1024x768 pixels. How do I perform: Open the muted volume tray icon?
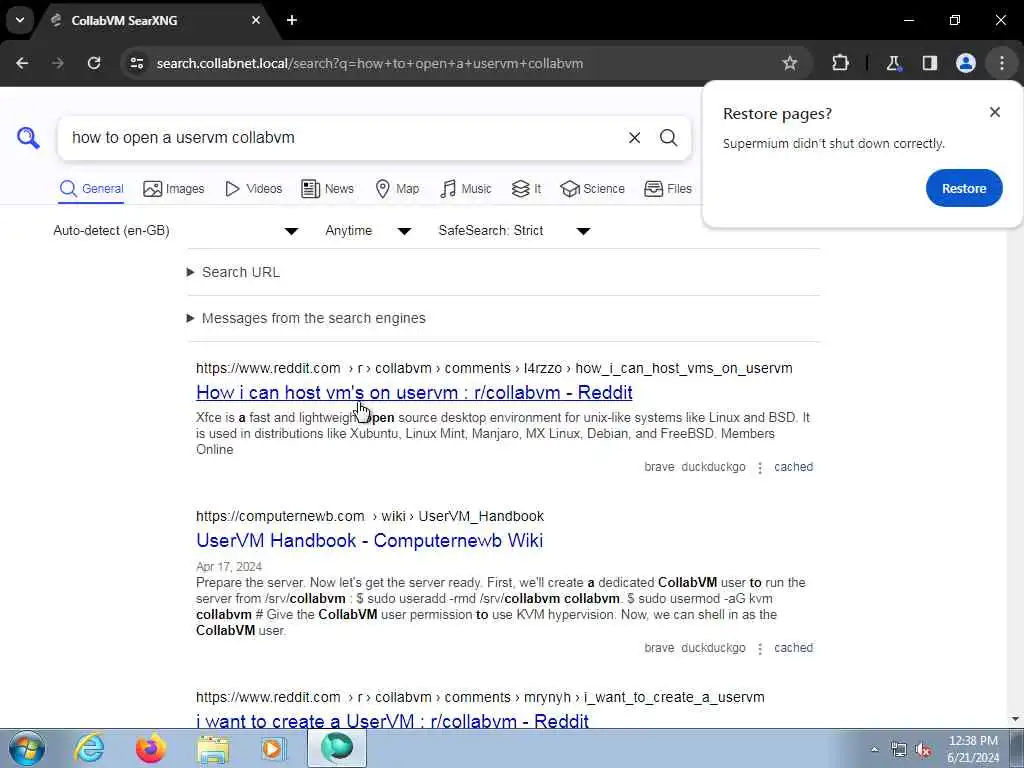tap(923, 750)
